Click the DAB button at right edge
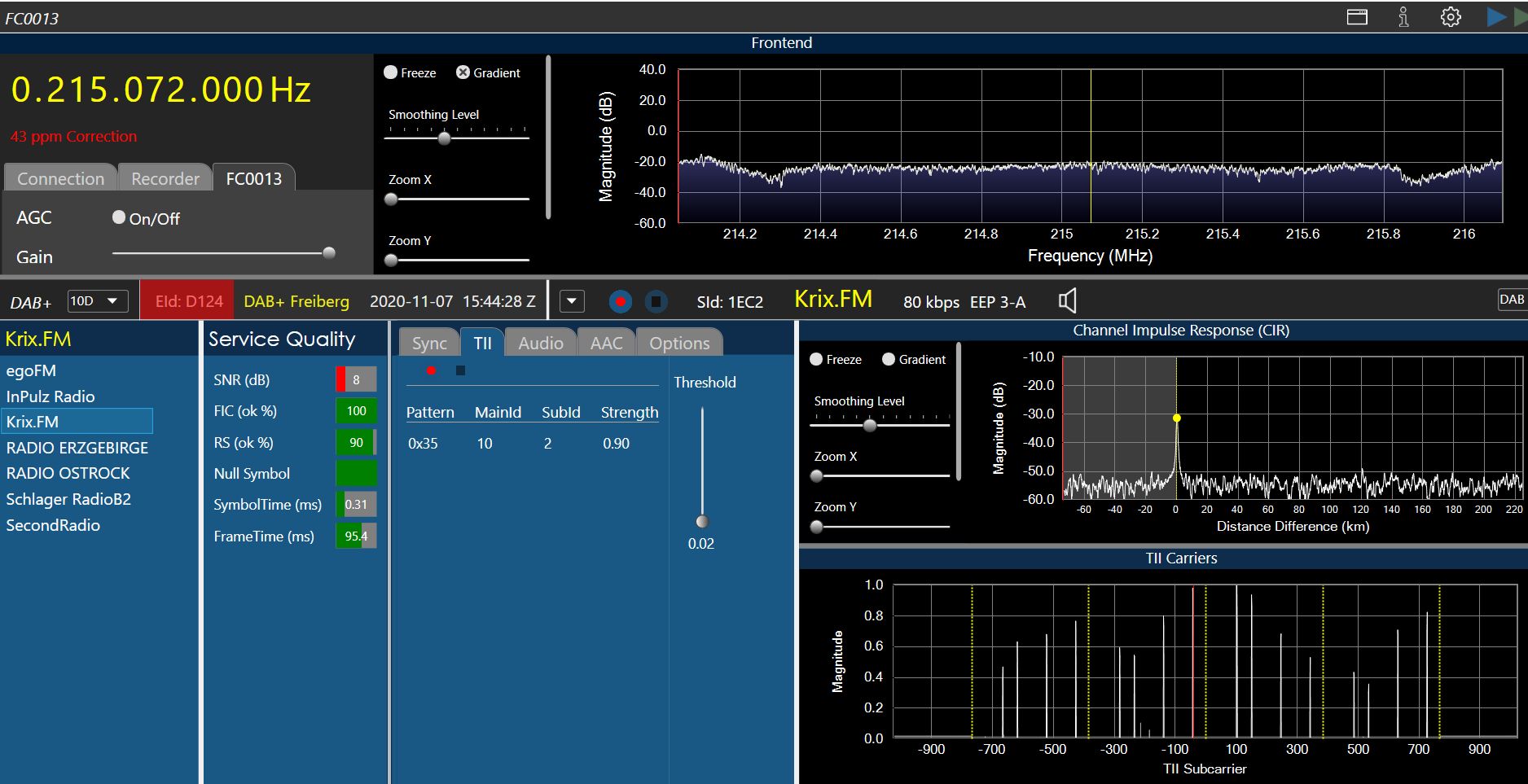This screenshot has height=784, width=1528. pos(1511,300)
